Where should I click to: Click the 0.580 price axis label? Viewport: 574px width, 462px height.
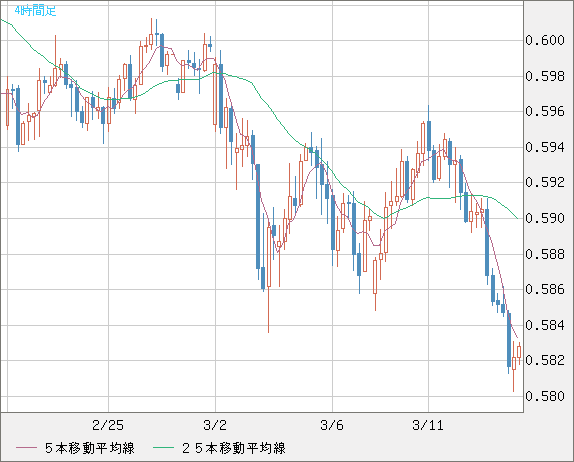[x=545, y=396]
